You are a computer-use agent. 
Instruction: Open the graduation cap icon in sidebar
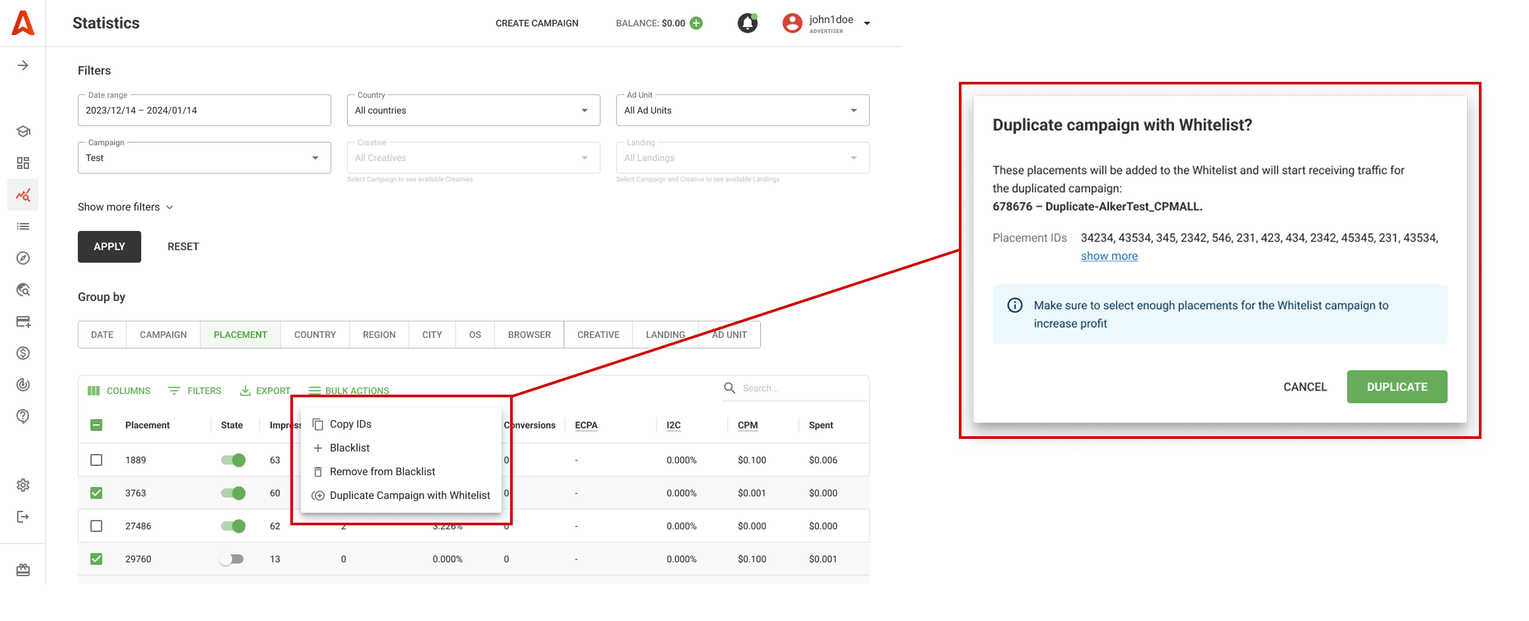tap(22, 131)
